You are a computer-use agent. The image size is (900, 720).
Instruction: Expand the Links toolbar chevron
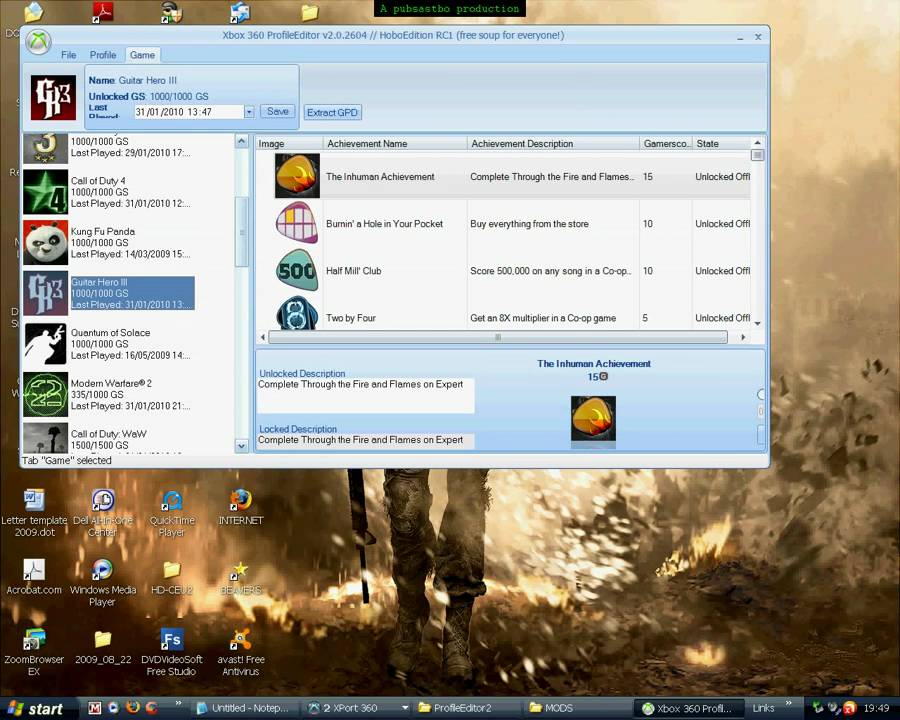[788, 703]
